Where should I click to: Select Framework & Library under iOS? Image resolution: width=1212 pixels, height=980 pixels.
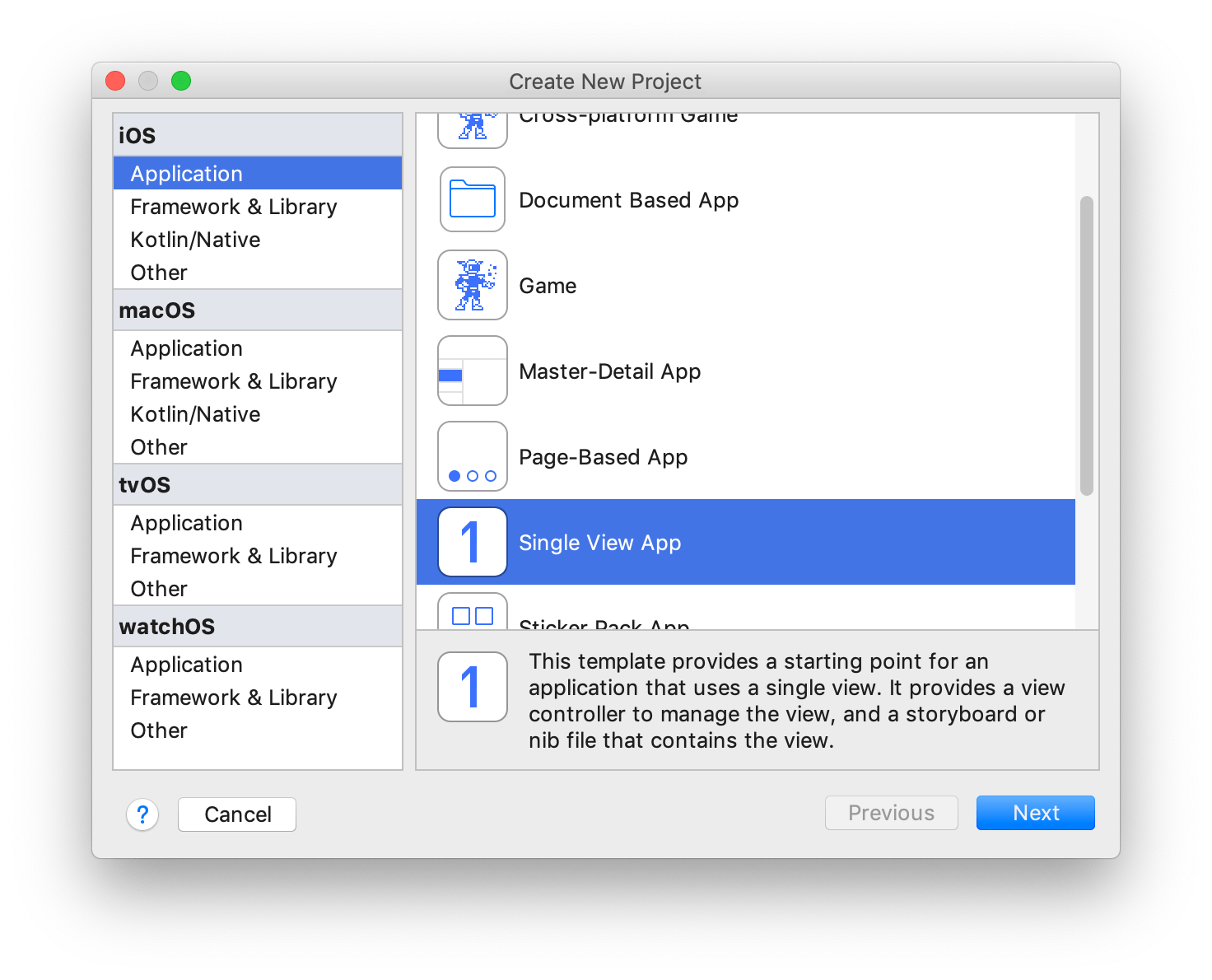coord(258,207)
